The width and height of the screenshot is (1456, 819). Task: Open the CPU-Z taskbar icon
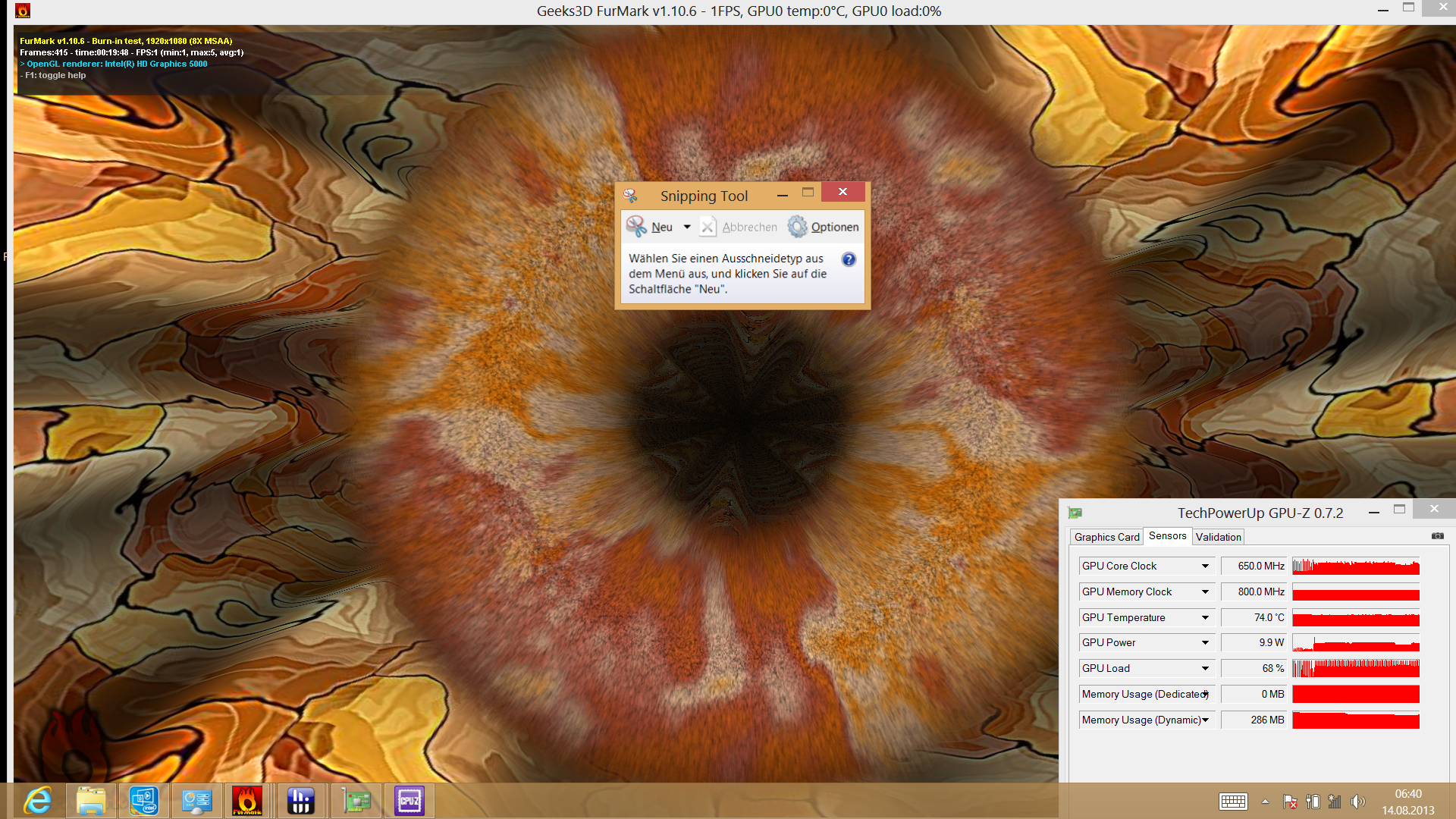[x=409, y=801]
